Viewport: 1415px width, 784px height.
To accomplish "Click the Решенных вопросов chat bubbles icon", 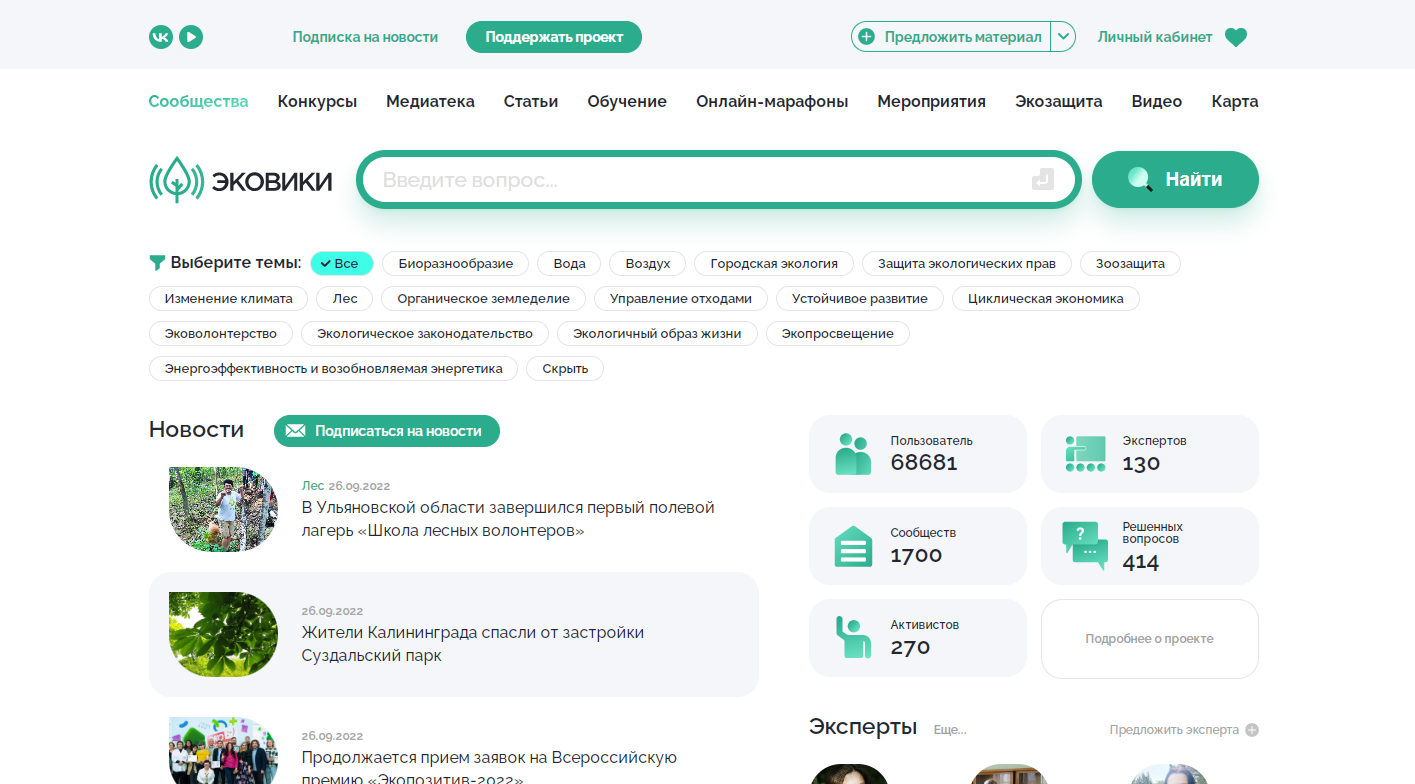I will coord(1085,546).
